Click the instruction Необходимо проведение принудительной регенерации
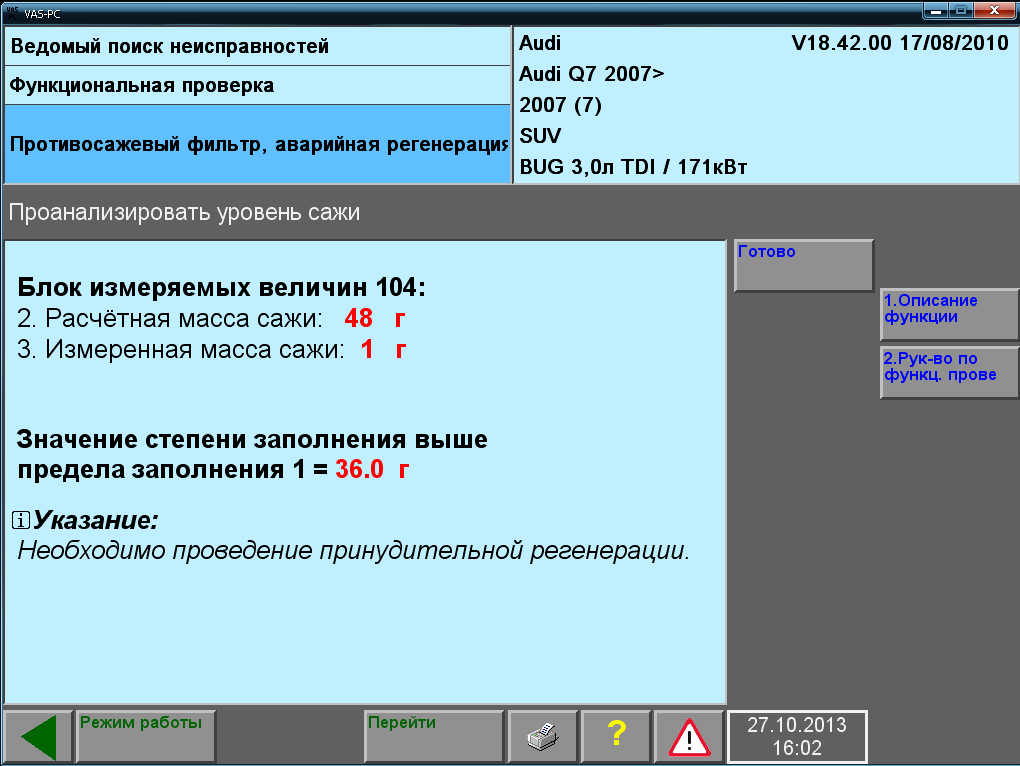This screenshot has height=766, width=1020. point(353,551)
